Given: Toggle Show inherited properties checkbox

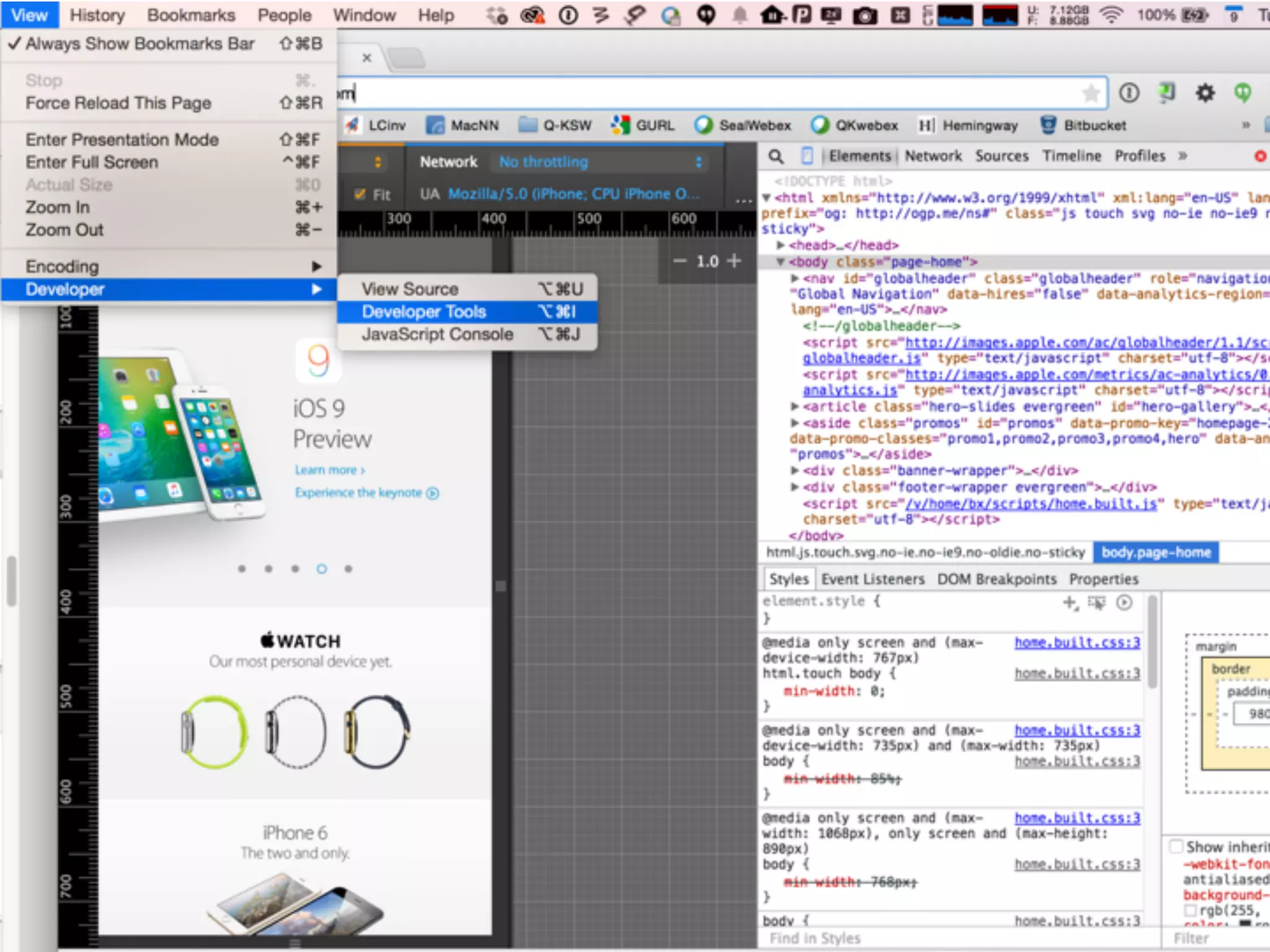Looking at the screenshot, I should pos(1175,847).
